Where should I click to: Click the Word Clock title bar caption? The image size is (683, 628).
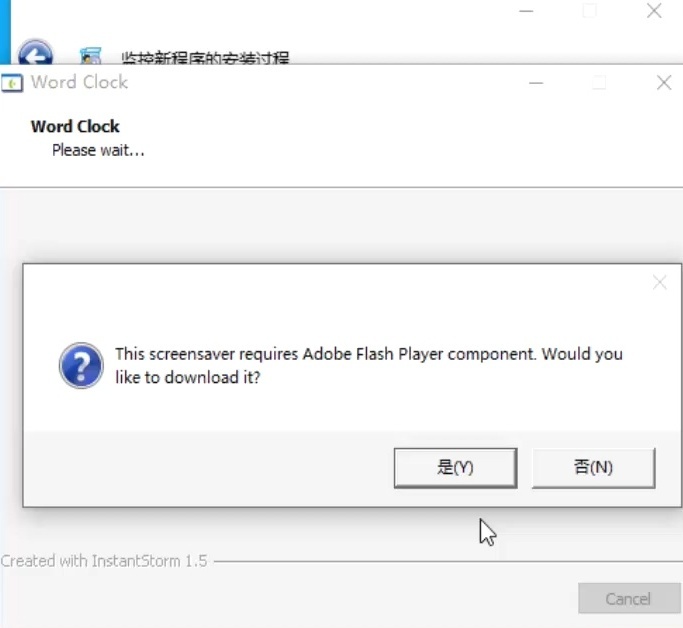(x=79, y=82)
